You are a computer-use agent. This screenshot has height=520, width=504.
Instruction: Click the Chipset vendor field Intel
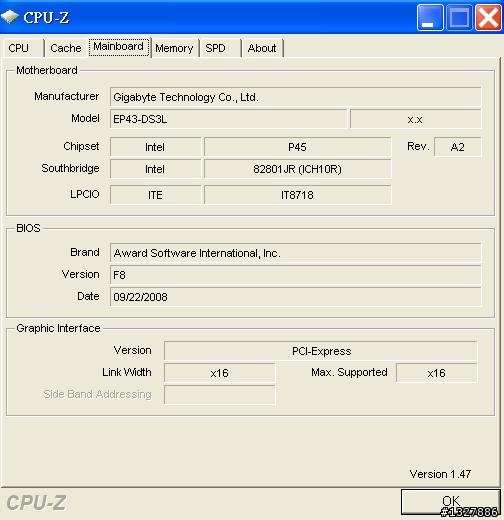pos(155,147)
